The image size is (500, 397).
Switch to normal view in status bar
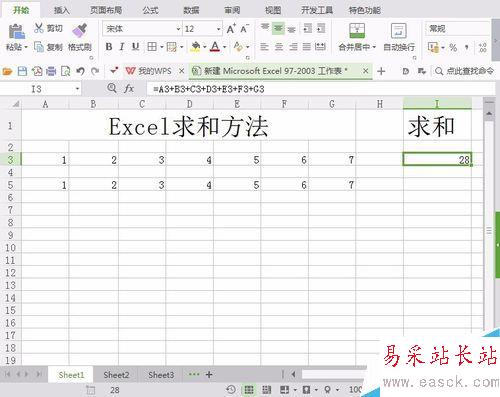pyautogui.click(x=249, y=390)
